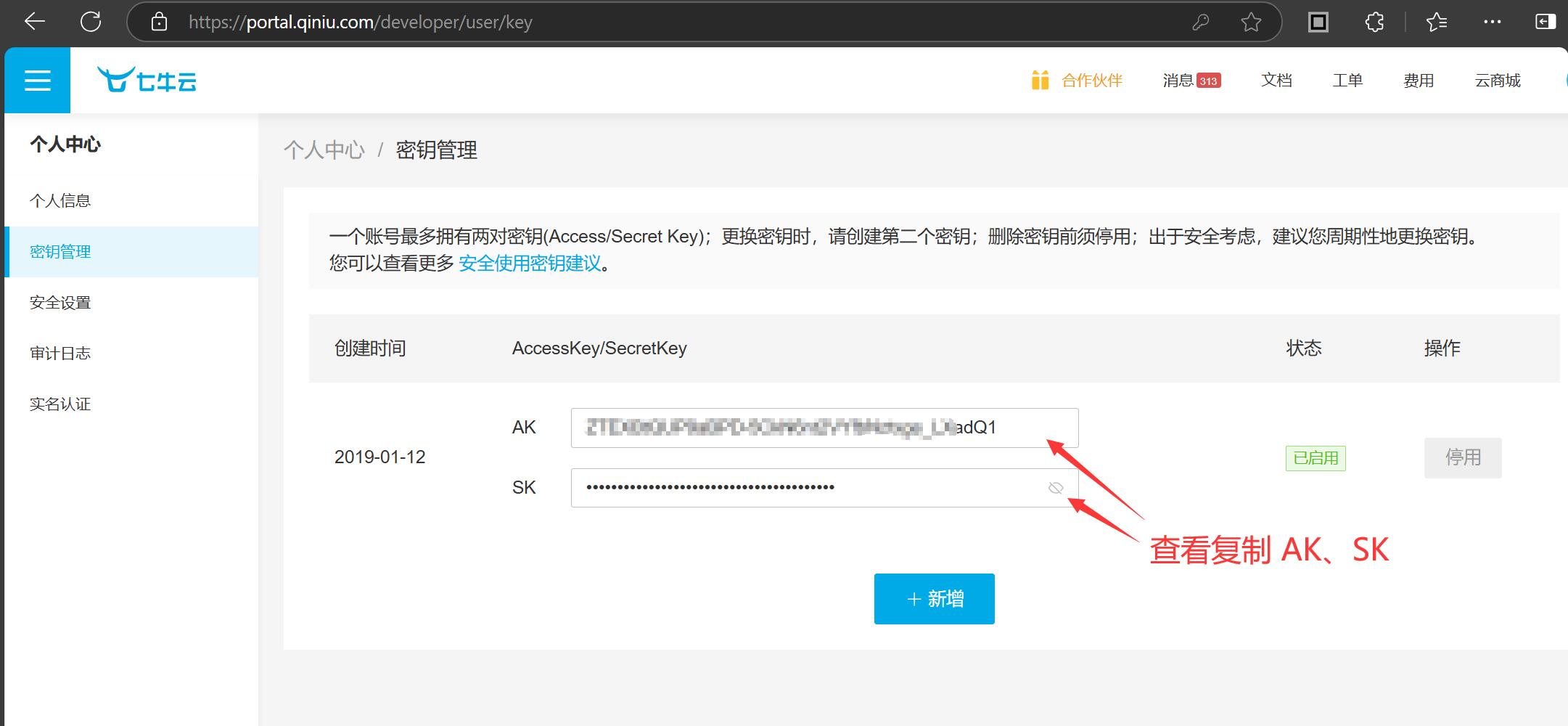Click the 新增 button
This screenshot has height=726, width=1568.
point(934,599)
